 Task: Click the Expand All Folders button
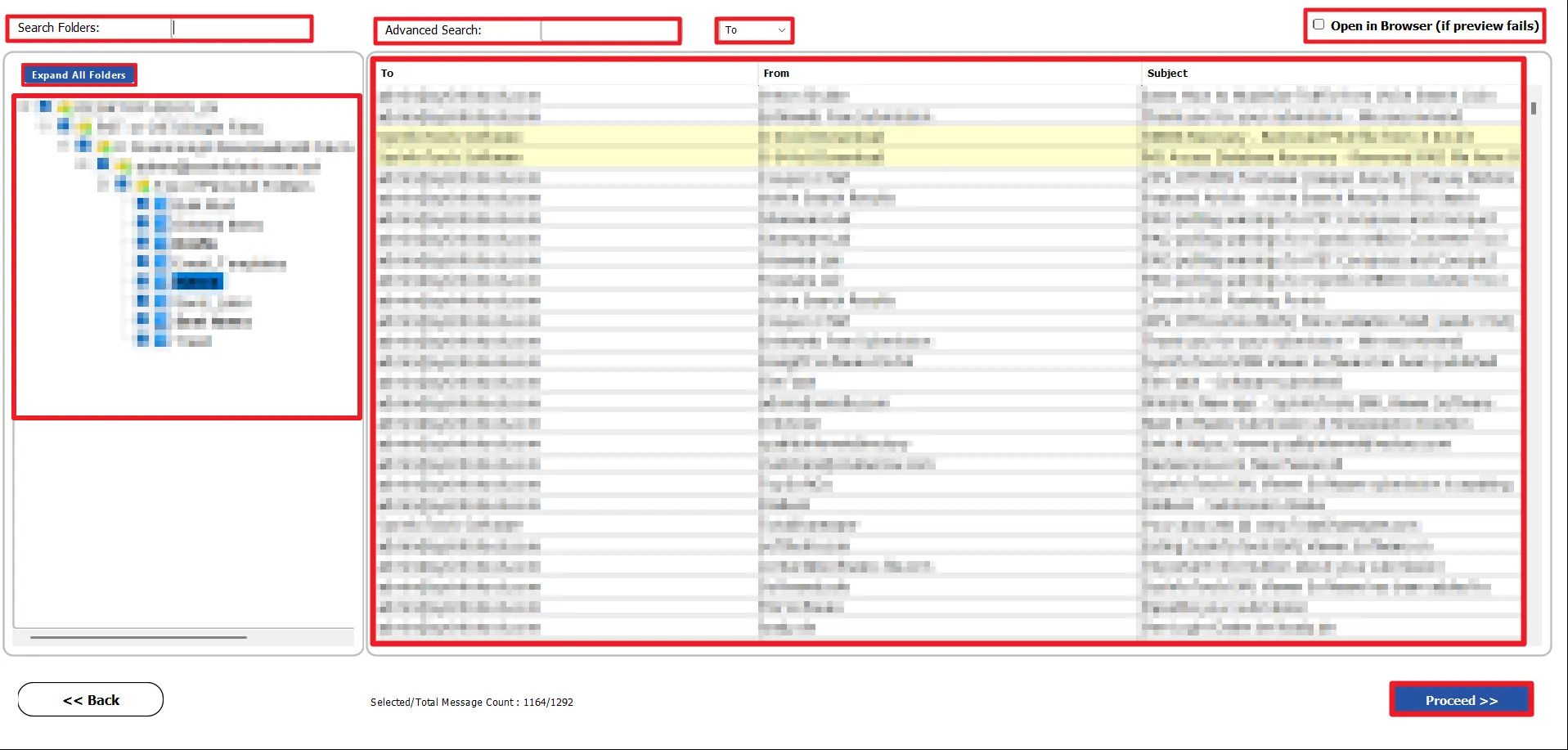[x=79, y=74]
